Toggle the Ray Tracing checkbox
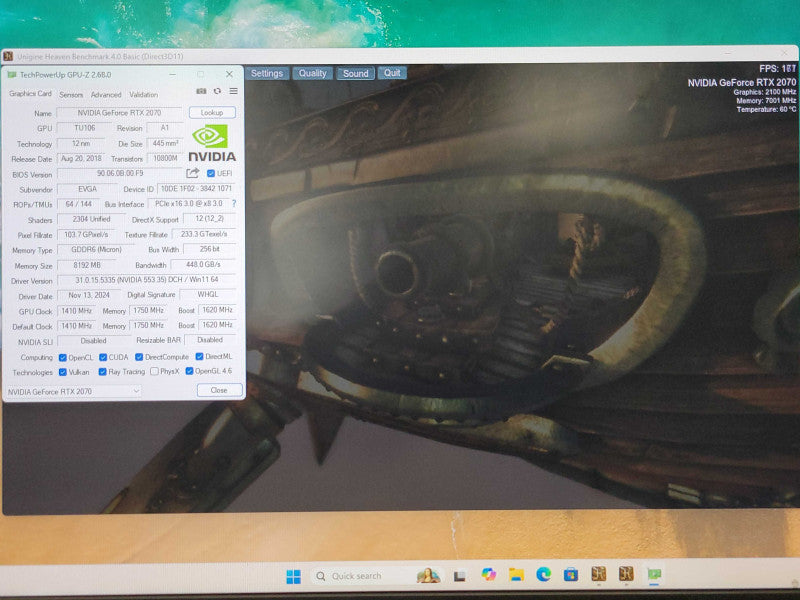Screen dimensions: 800x600 (x=103, y=372)
